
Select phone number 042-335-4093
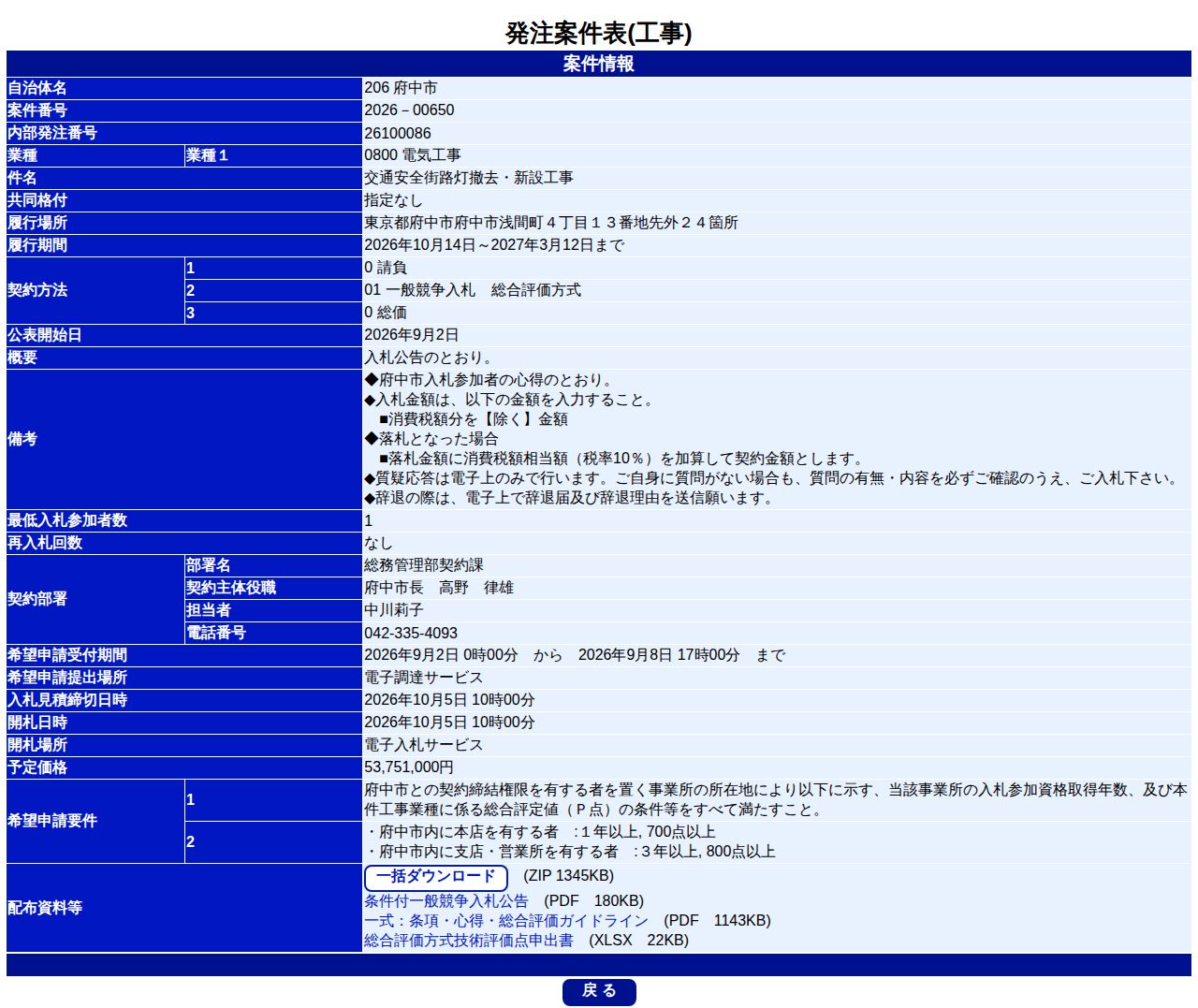(x=411, y=633)
